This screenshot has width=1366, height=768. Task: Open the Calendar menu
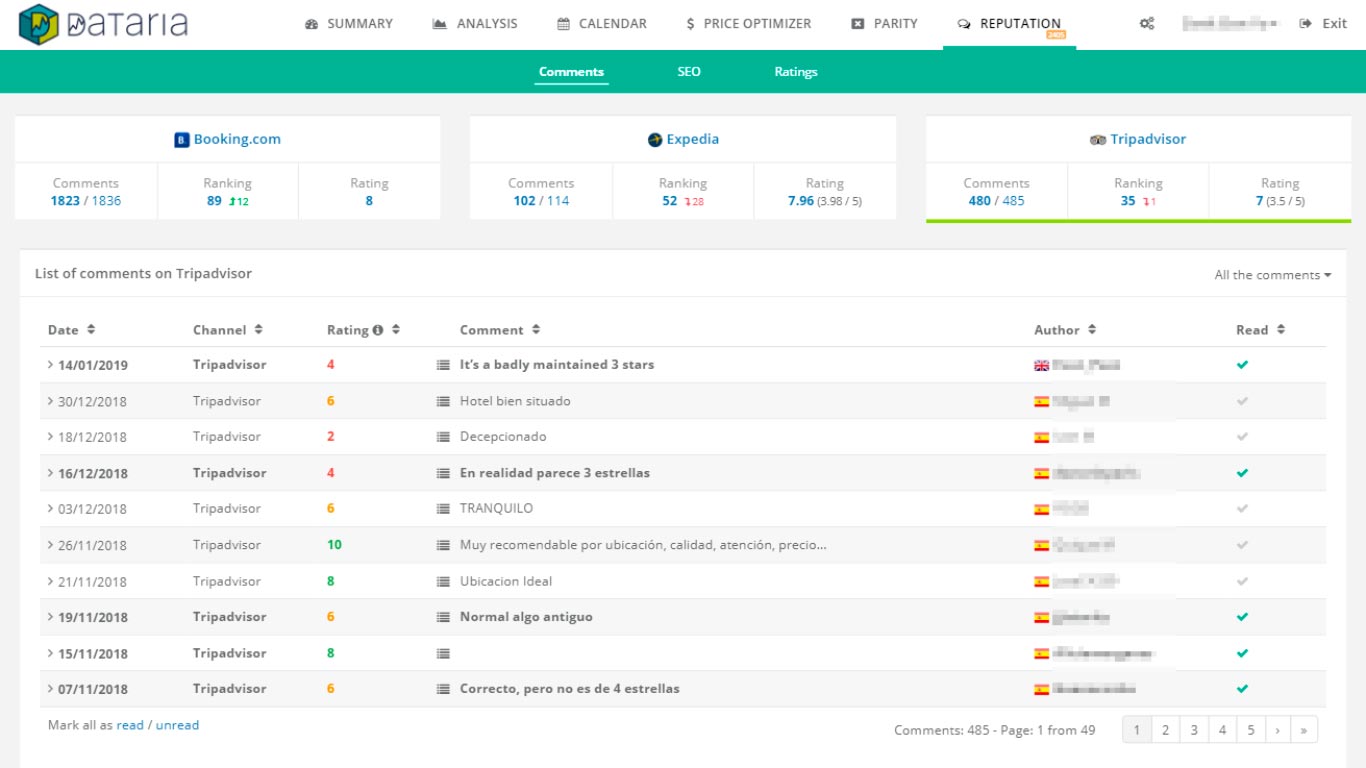[x=602, y=24]
